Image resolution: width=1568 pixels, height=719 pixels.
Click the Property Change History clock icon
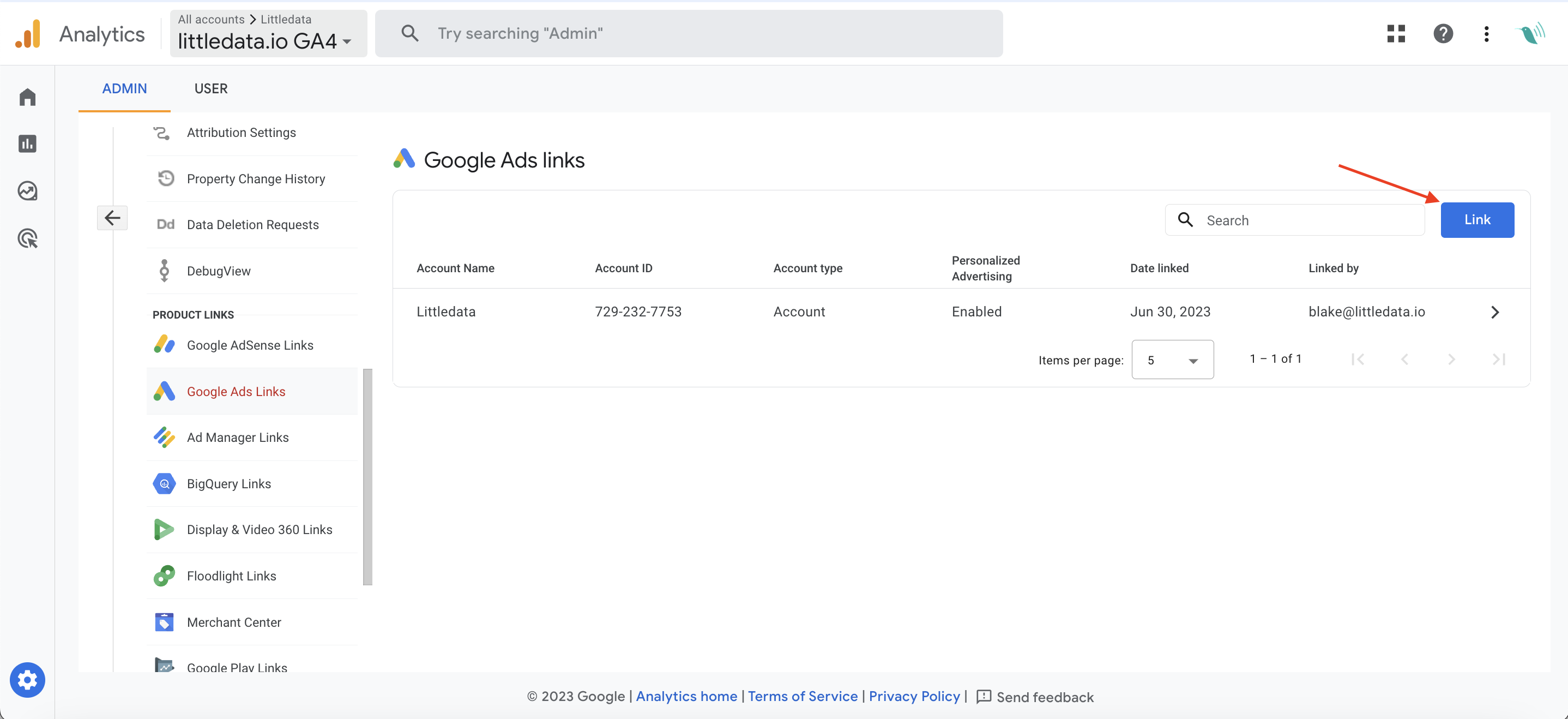tap(166, 178)
